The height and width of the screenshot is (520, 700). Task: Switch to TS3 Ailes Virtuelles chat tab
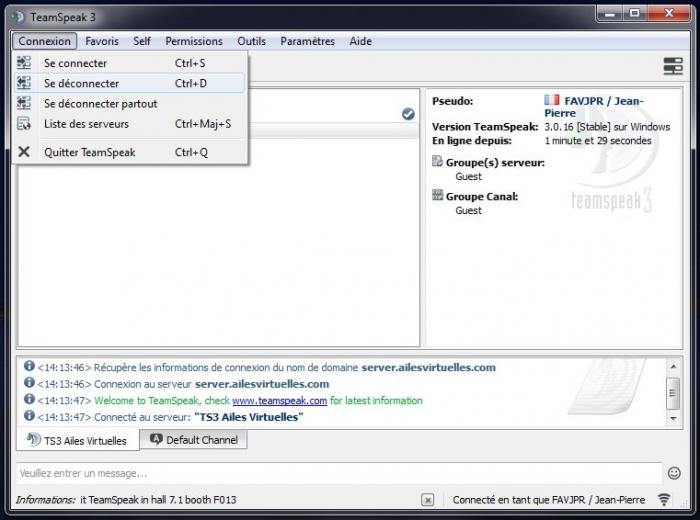[78, 440]
